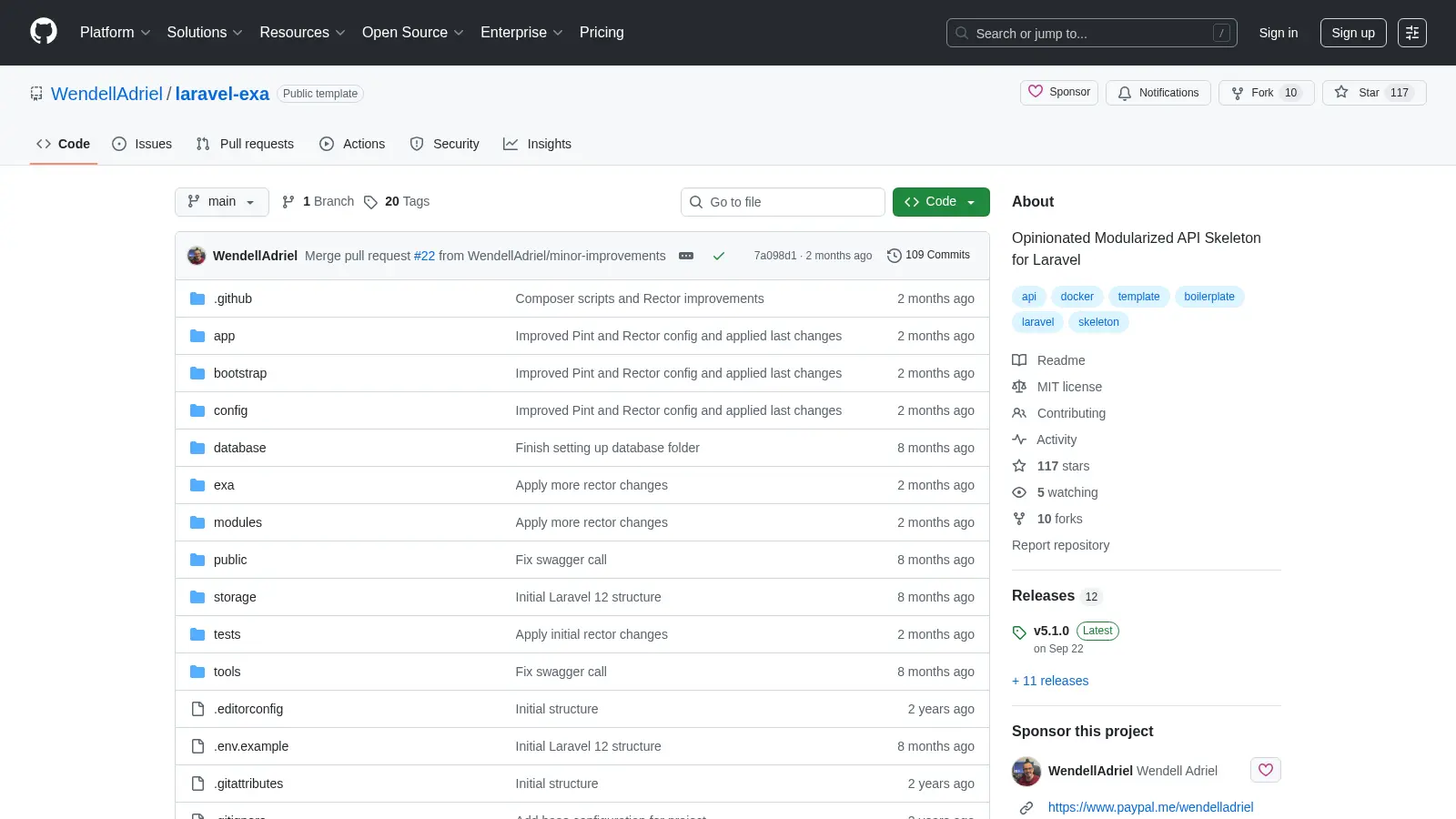Click the Sign up button
Image resolution: width=1456 pixels, height=819 pixels.
point(1353,33)
